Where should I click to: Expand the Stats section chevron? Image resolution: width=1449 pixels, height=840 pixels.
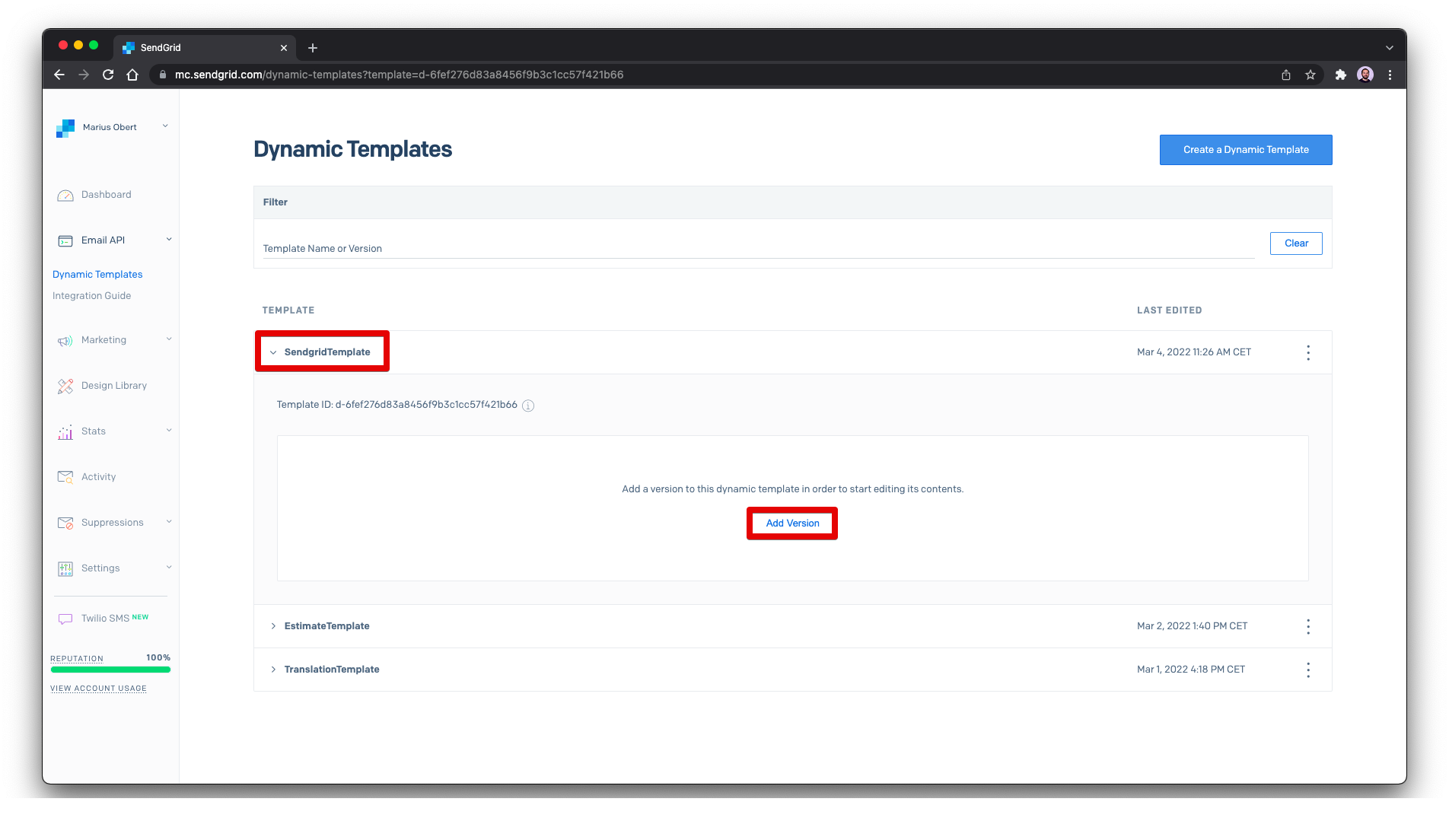[x=169, y=431]
